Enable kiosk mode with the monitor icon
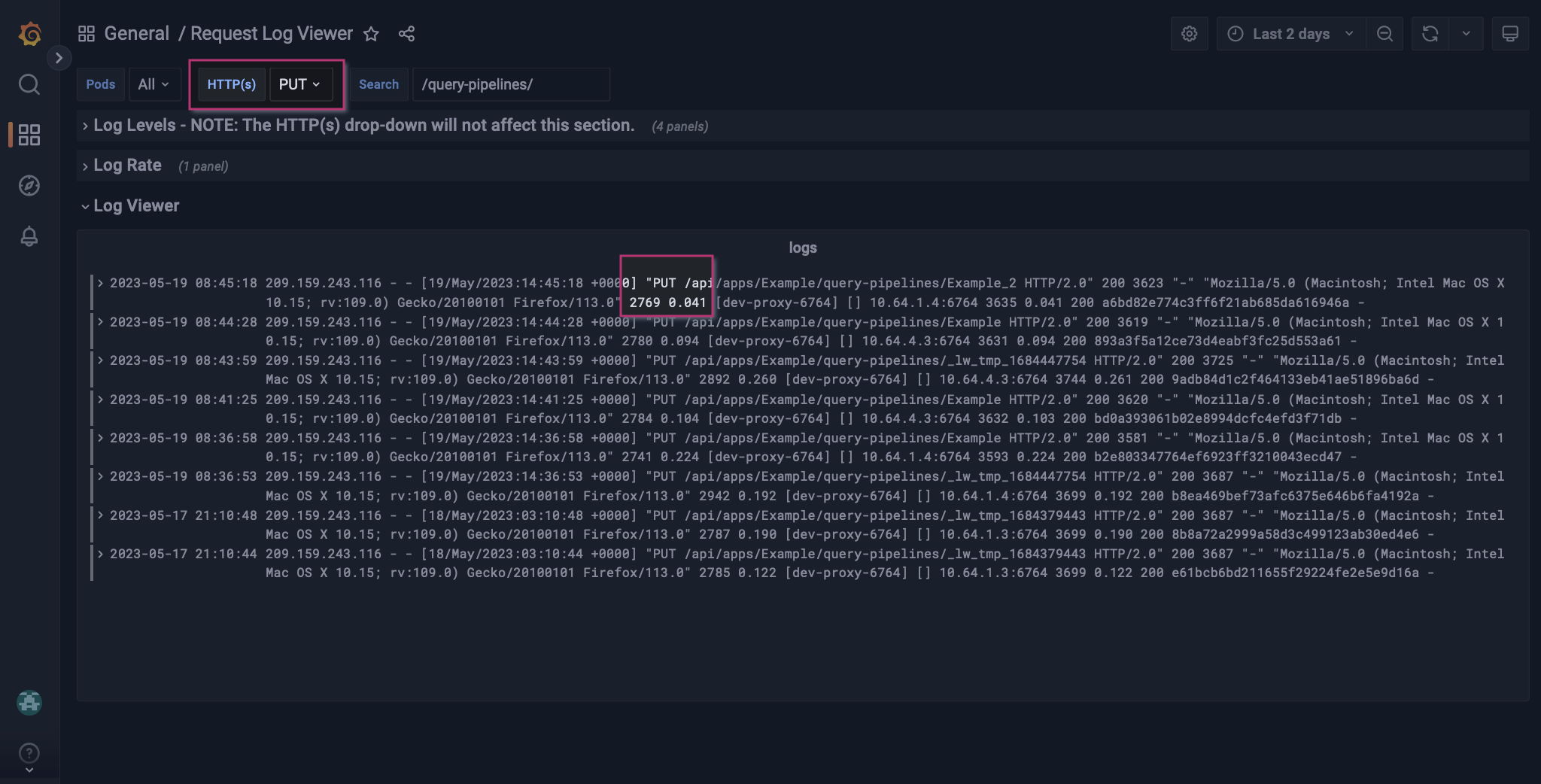 coord(1509,33)
